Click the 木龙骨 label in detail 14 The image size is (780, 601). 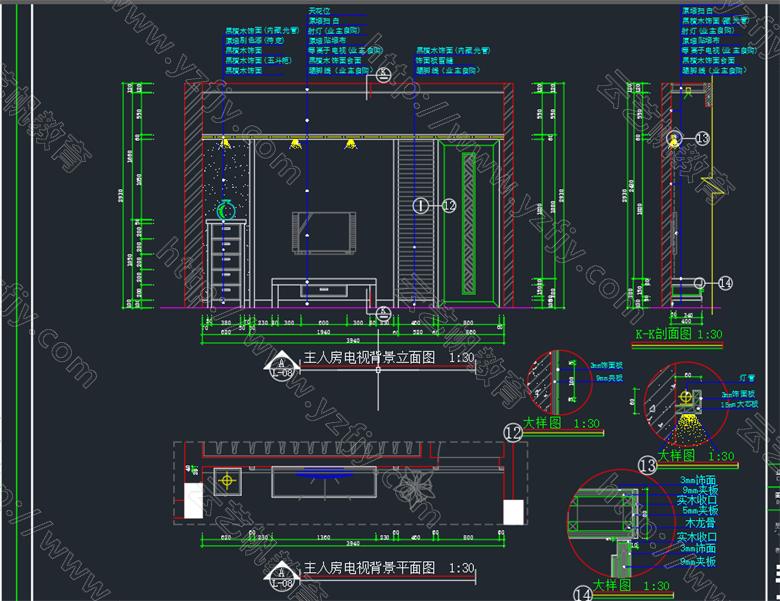700,522
